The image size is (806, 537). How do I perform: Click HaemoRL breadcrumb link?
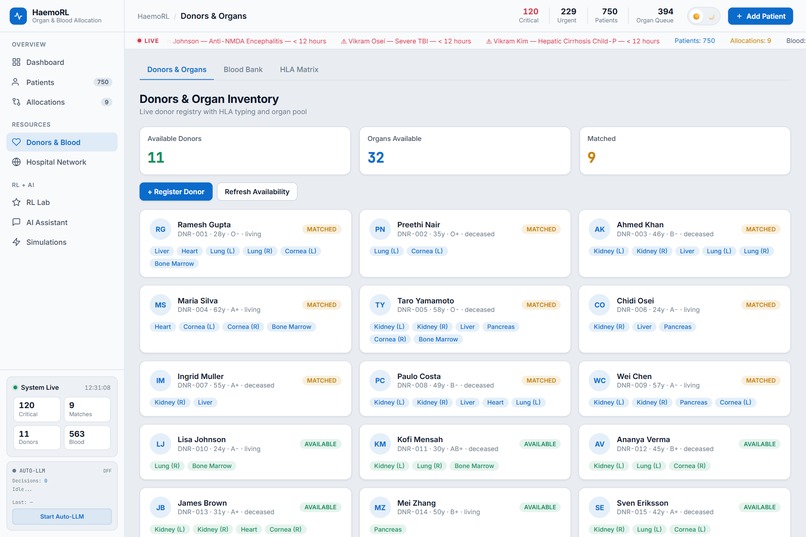pos(153,16)
